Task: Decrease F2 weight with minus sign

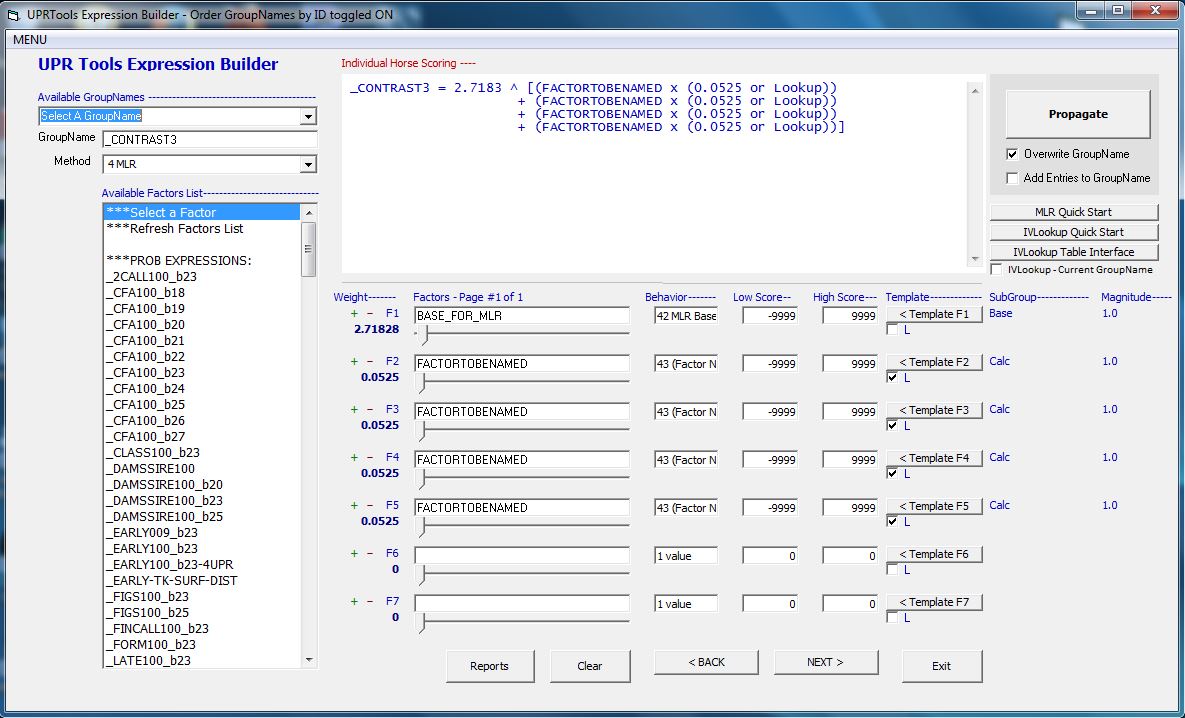Action: click(370, 361)
